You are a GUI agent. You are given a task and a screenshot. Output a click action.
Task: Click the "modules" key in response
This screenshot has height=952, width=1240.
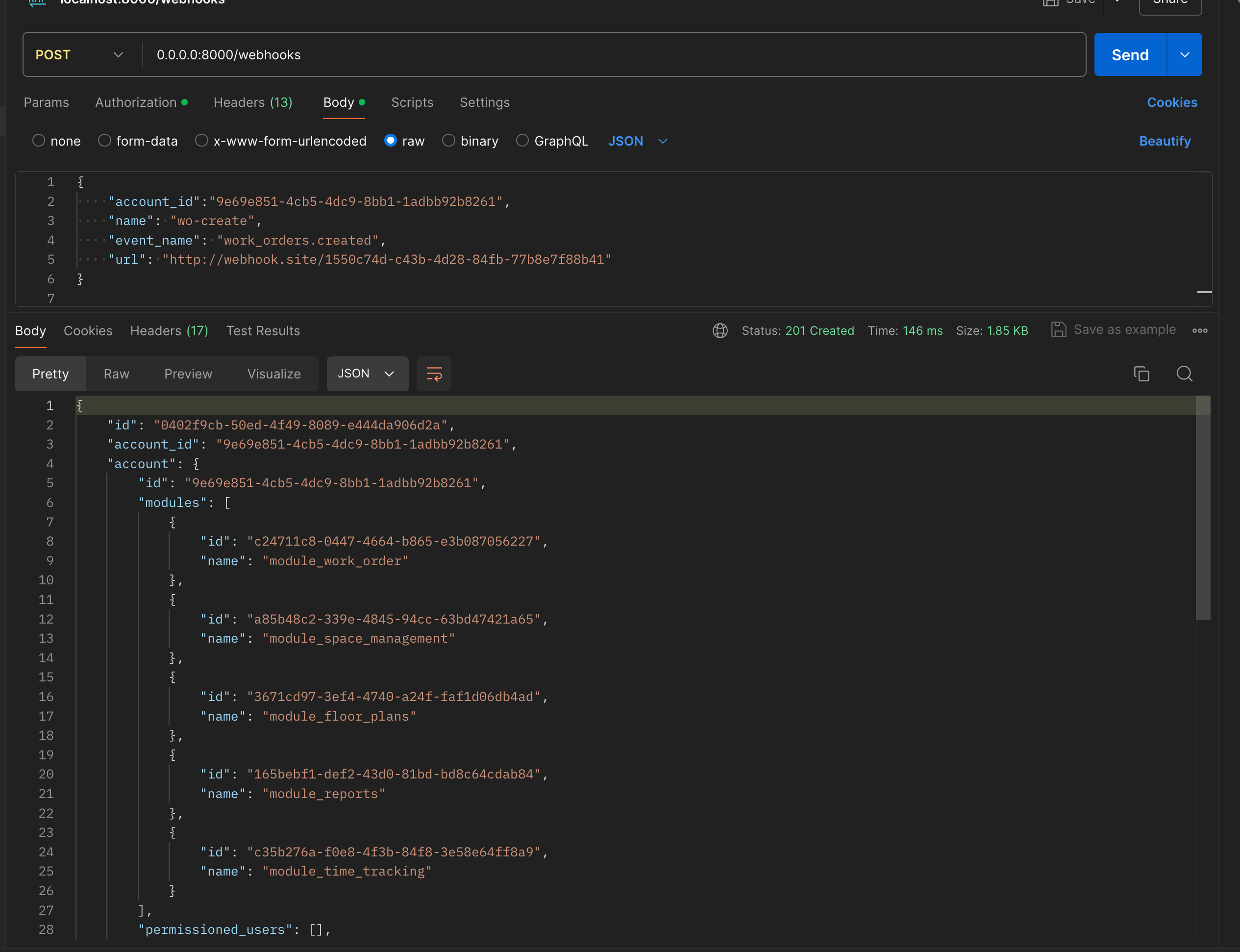coord(173,502)
